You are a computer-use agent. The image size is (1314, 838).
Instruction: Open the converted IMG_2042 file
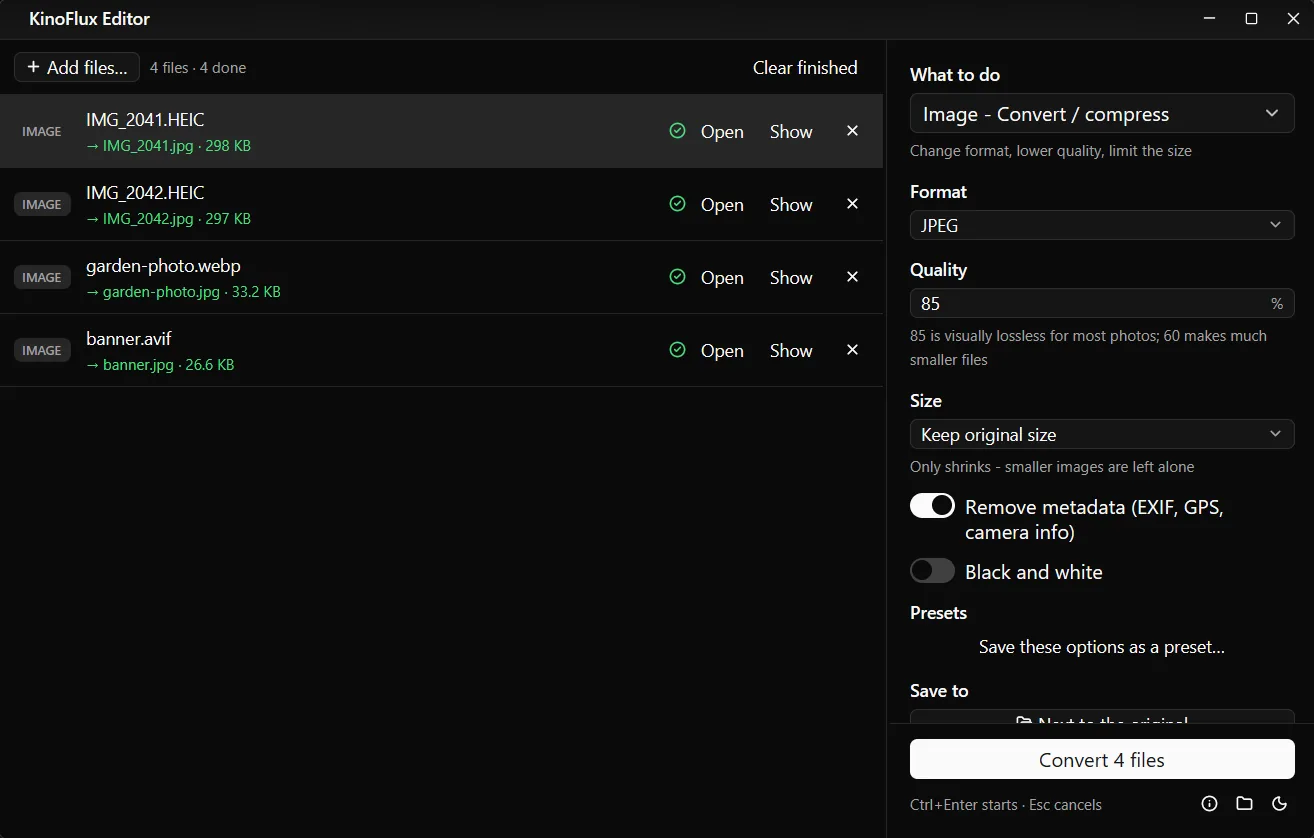tap(722, 204)
